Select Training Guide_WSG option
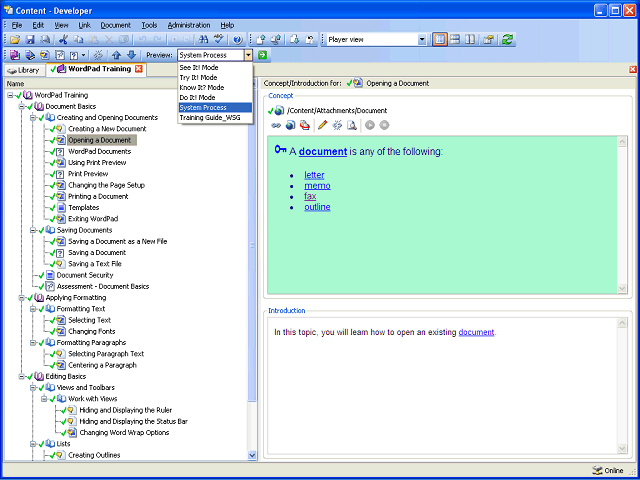Image resolution: width=640 pixels, height=480 pixels. coord(215,118)
